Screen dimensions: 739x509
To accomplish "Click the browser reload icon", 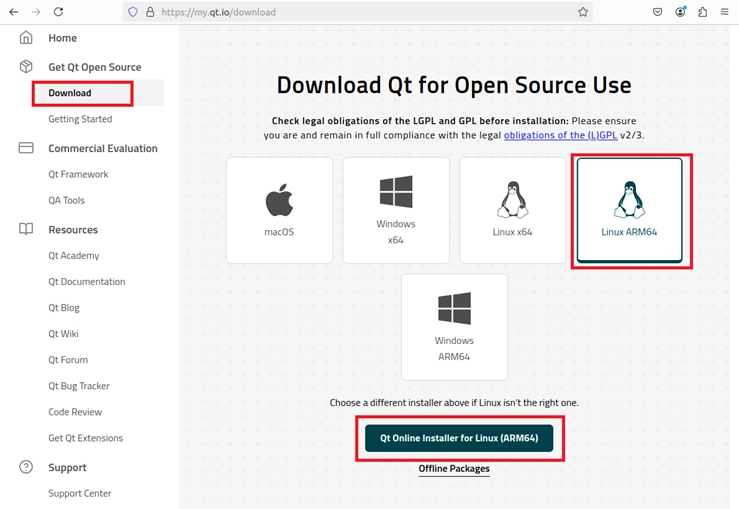I will tap(58, 12).
